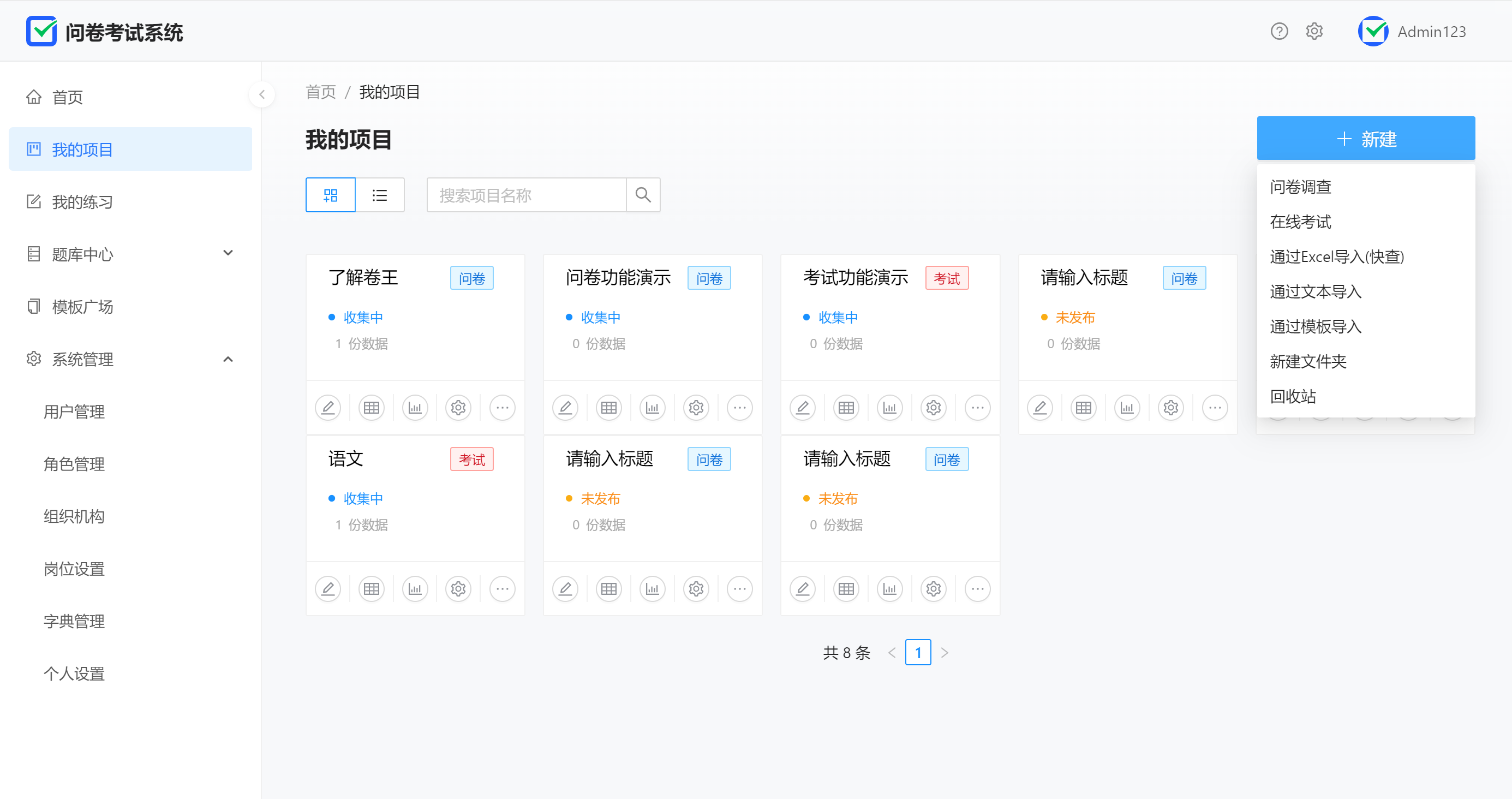
Task: Focus the 搜索项目名称 search field
Action: [x=527, y=195]
